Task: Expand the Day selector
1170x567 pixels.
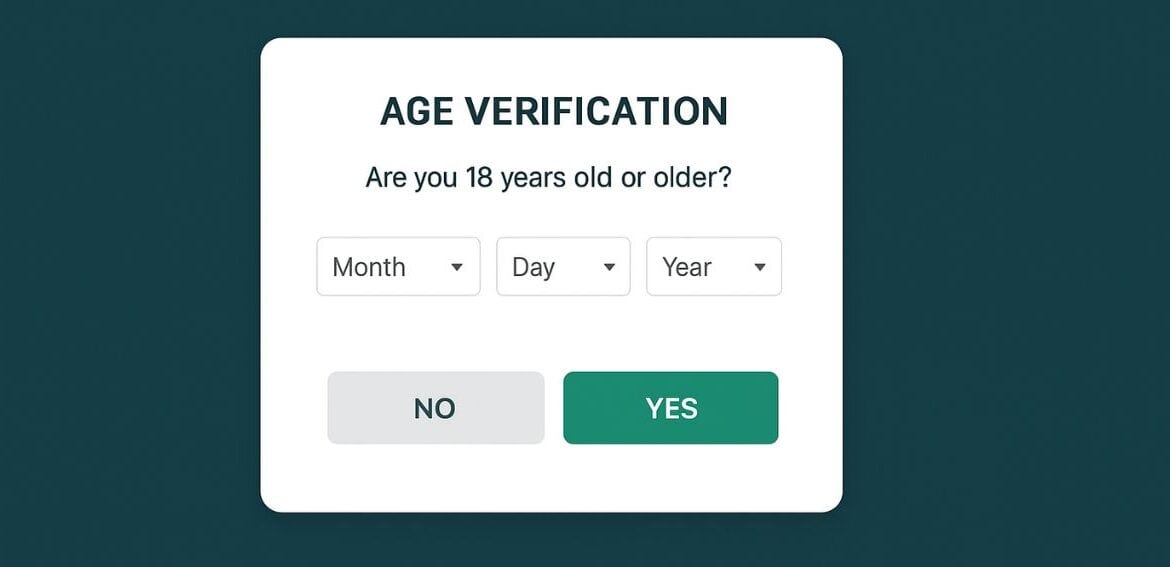Action: [x=563, y=267]
